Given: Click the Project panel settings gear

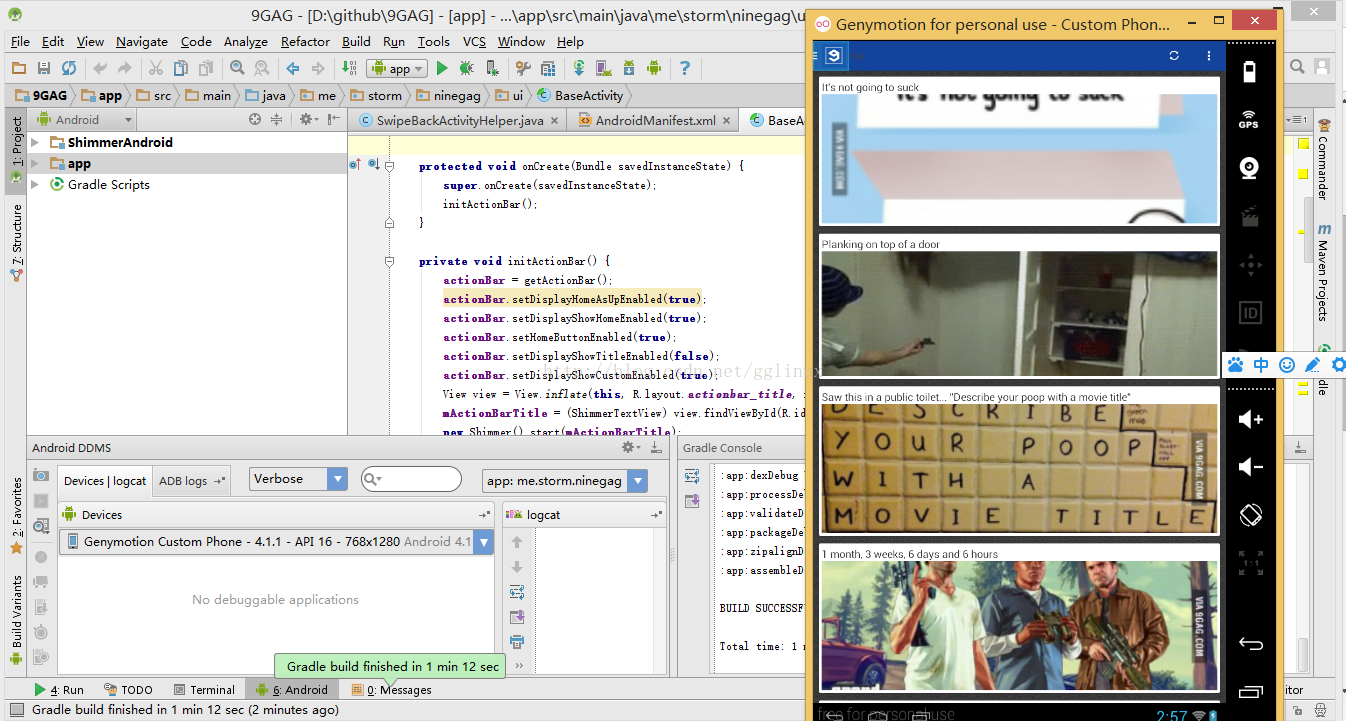Looking at the screenshot, I should click(307, 119).
